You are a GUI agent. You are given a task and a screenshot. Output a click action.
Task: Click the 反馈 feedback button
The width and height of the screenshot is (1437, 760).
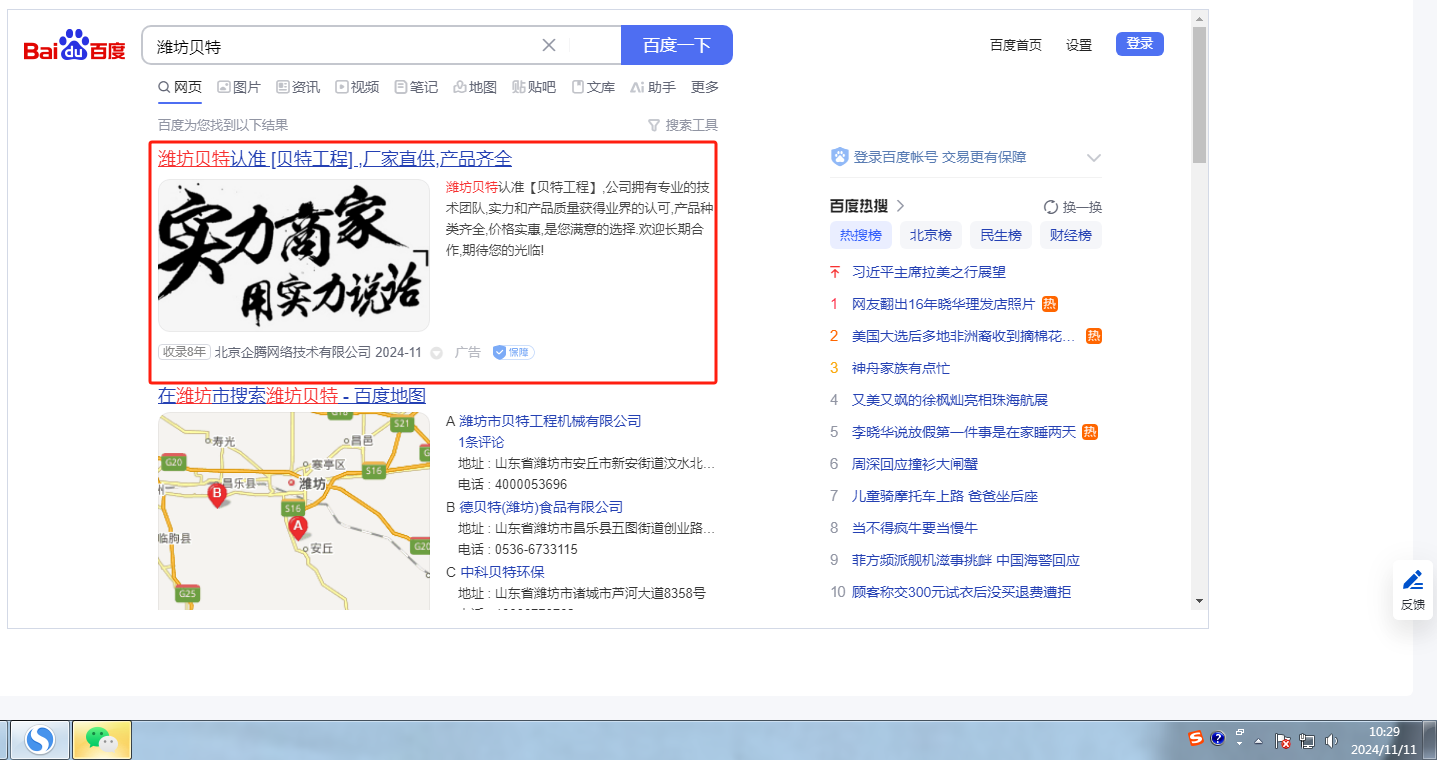(1413, 590)
